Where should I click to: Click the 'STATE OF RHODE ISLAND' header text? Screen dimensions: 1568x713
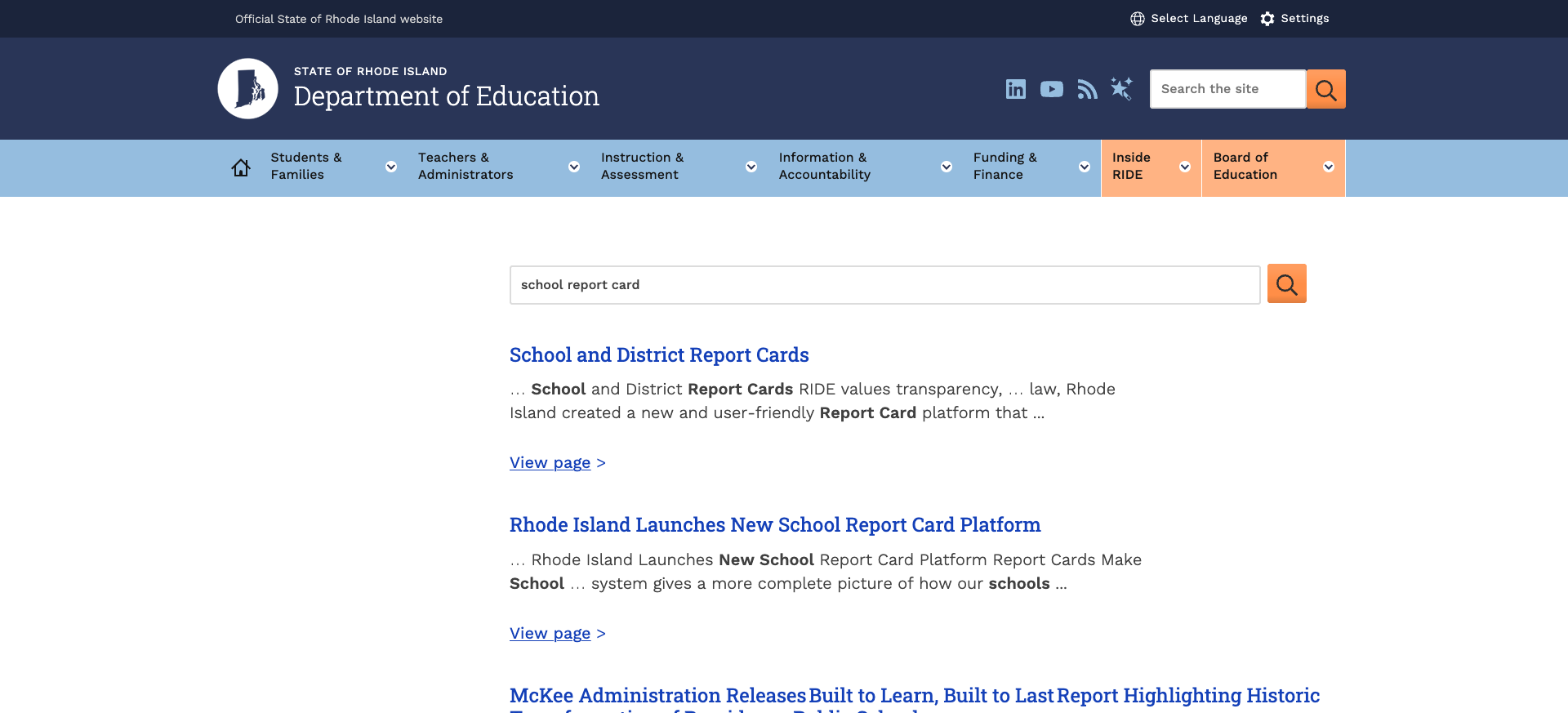pos(371,72)
